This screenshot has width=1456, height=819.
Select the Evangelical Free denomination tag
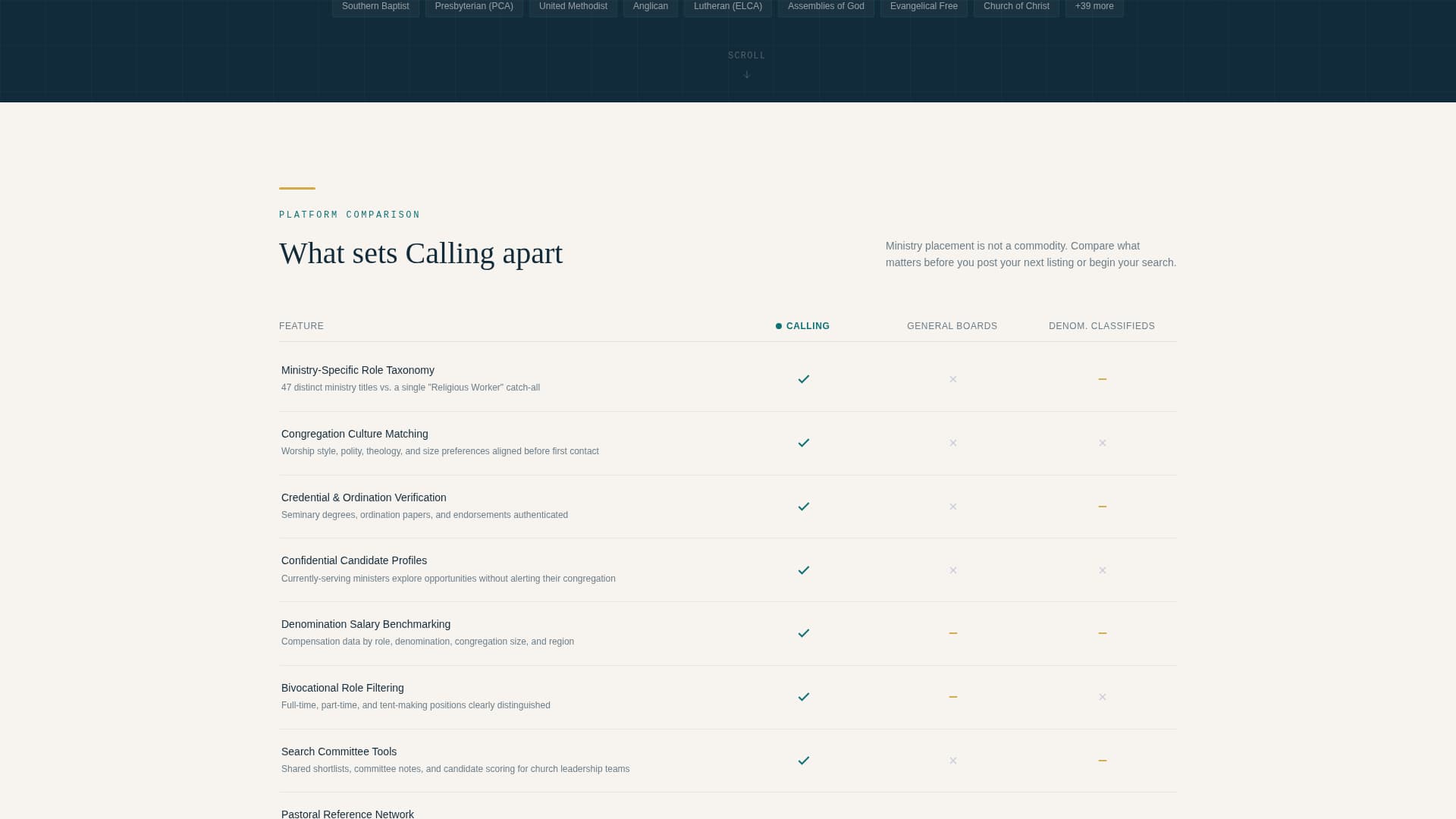(x=924, y=7)
